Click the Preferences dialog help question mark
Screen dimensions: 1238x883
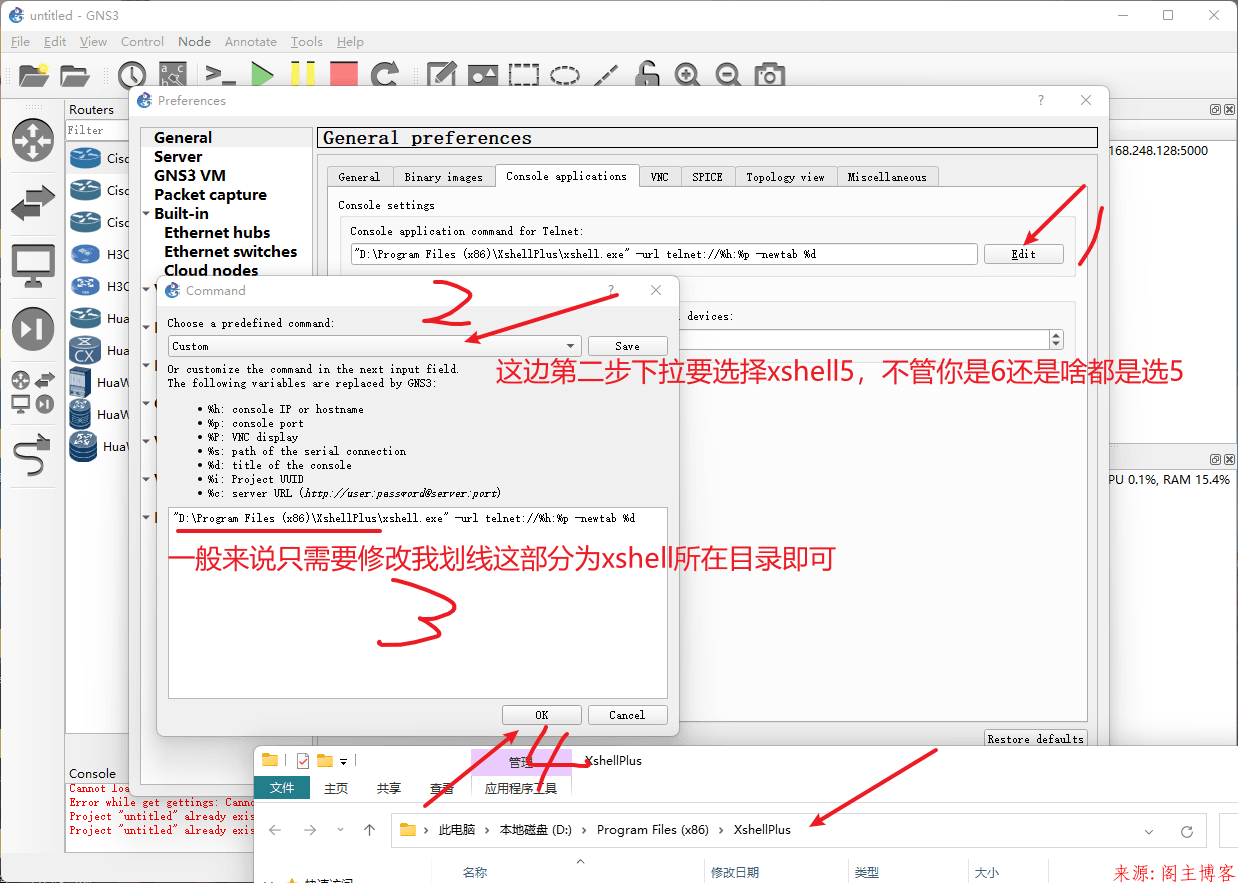(x=1041, y=100)
